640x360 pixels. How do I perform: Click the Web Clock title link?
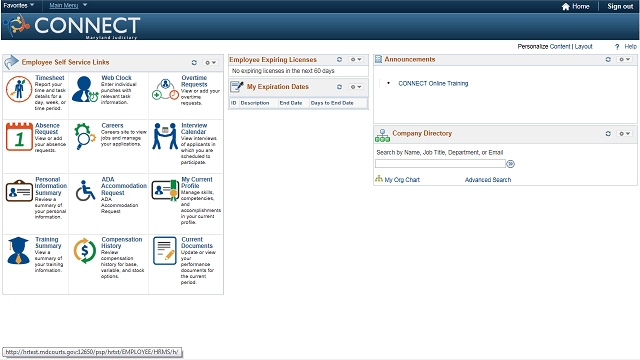pos(116,78)
